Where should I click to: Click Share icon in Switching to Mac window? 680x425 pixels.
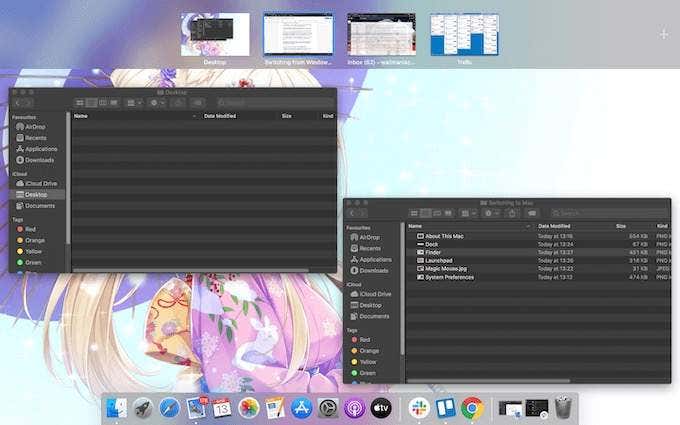(x=512, y=213)
